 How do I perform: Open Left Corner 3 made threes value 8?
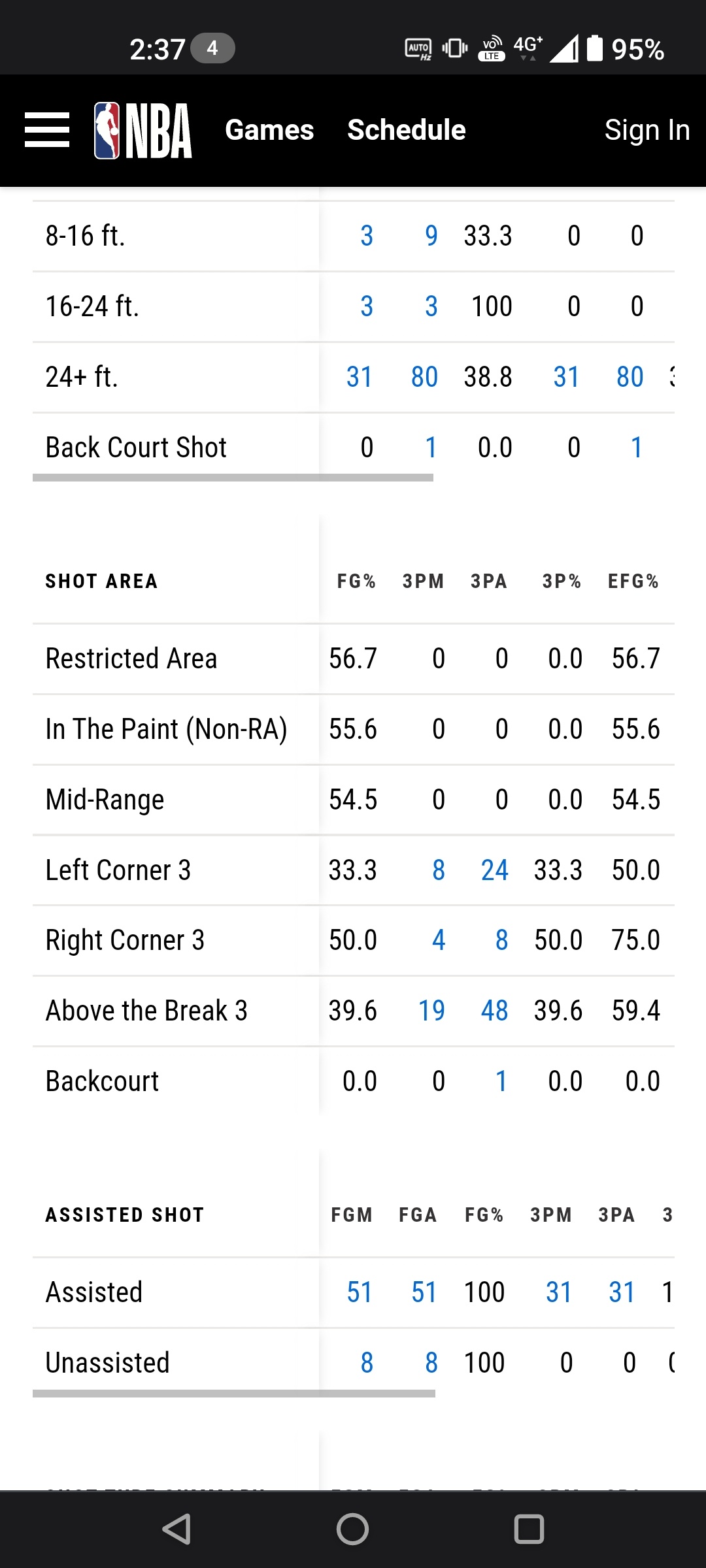[439, 870]
